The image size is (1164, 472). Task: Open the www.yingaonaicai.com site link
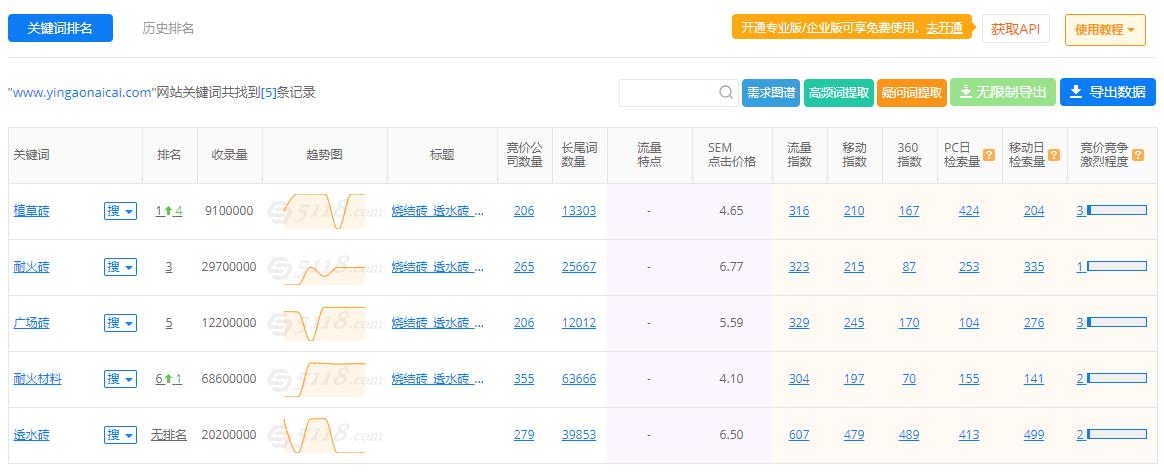point(82,93)
